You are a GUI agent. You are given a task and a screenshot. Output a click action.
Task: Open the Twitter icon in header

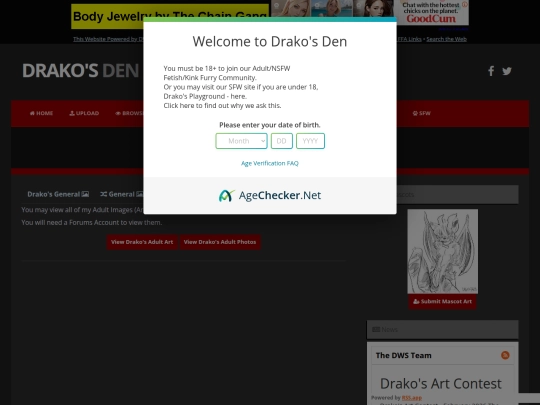(507, 71)
